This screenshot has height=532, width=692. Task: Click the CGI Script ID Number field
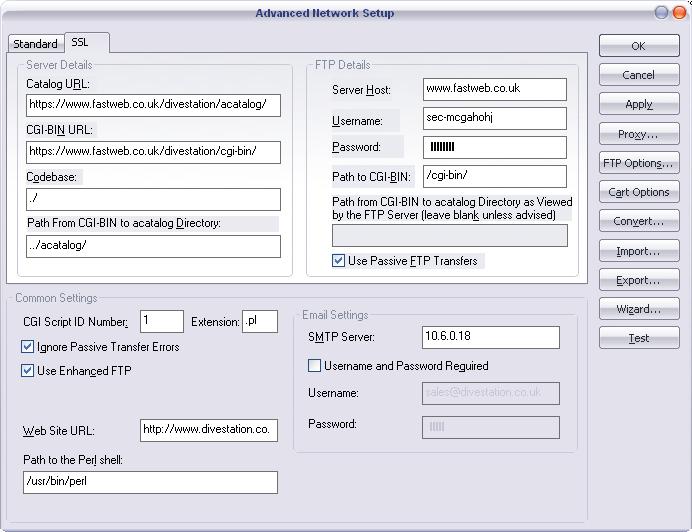pos(161,321)
